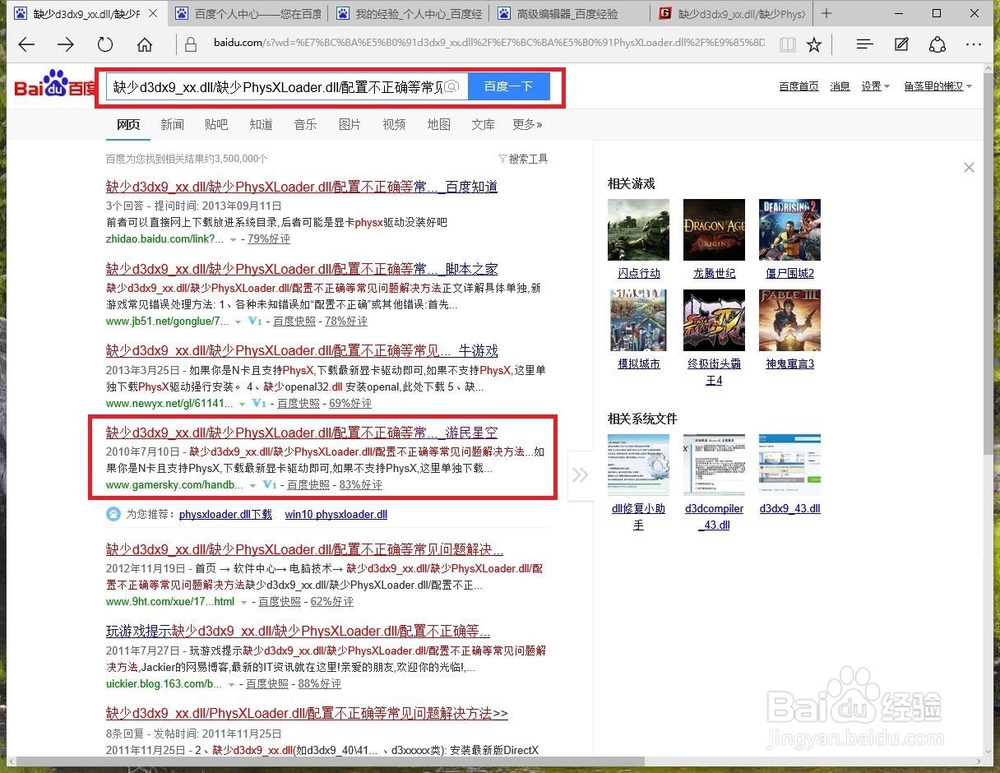Open the 脚本之家 search result
1000x773 pixels.
[302, 269]
